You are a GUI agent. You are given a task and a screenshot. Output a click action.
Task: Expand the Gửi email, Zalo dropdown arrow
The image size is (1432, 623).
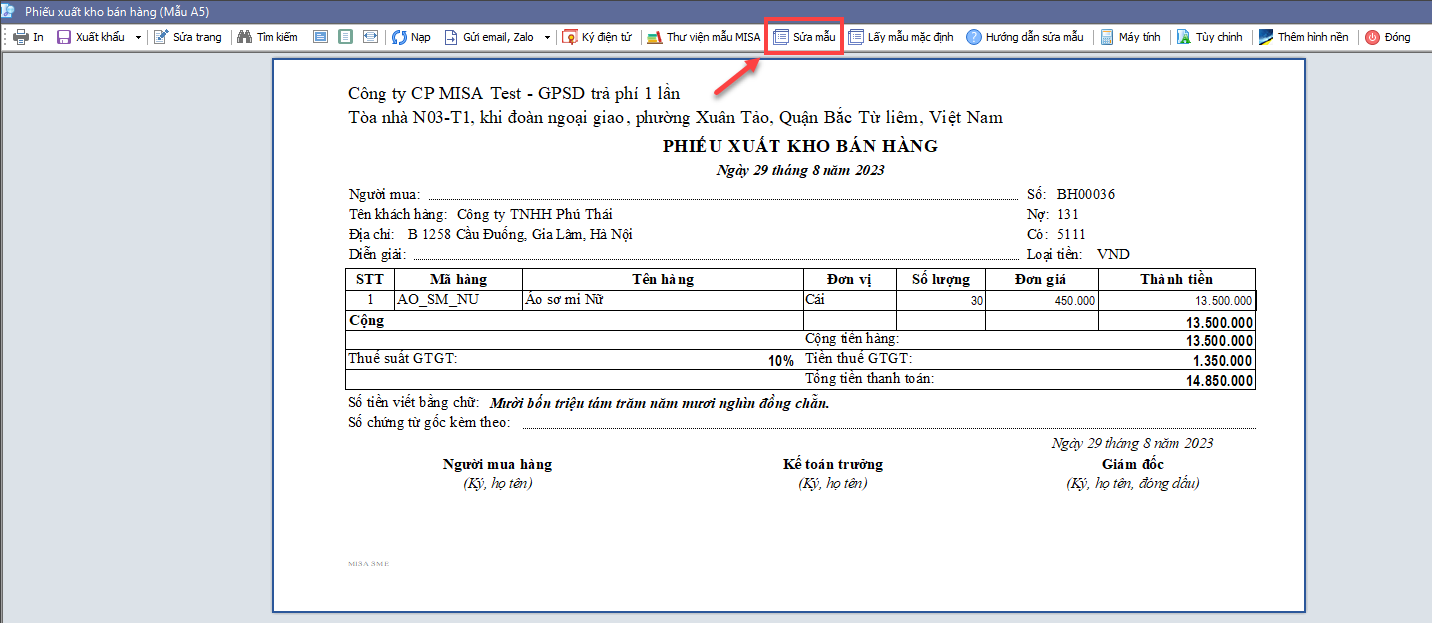coord(547,37)
